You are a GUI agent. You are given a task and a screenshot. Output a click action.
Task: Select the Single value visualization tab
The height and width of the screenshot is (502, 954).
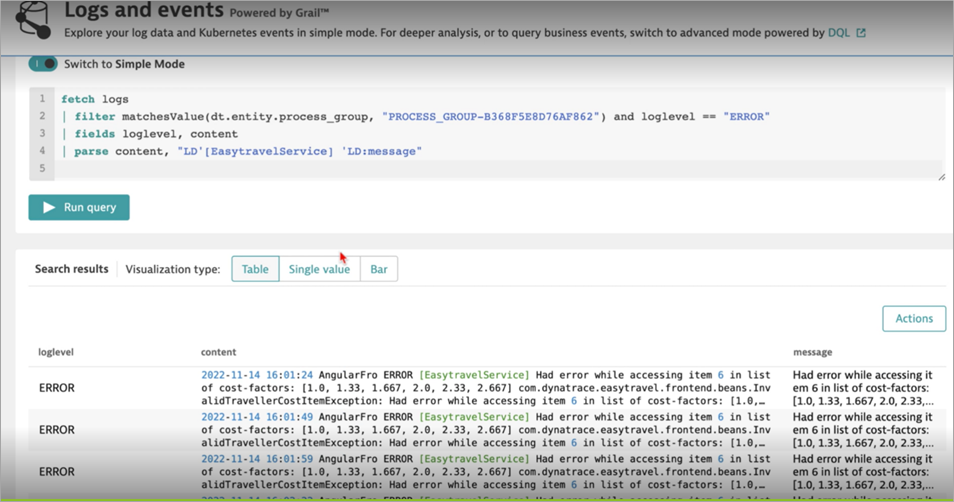click(319, 269)
